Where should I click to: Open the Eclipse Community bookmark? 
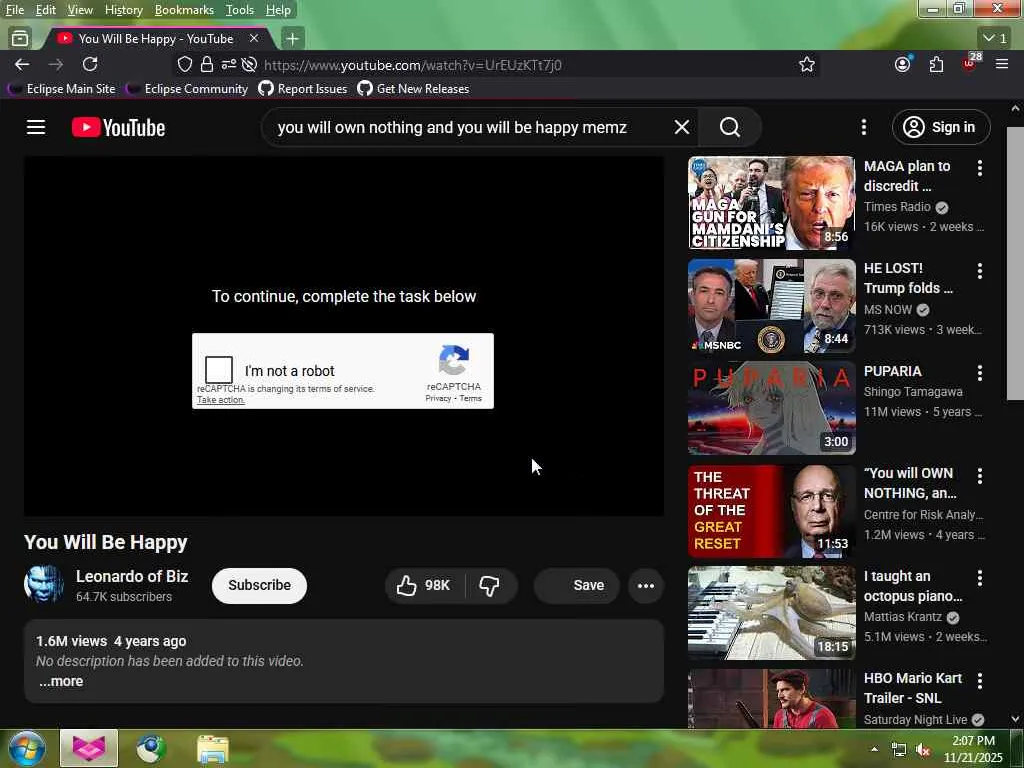[187, 89]
